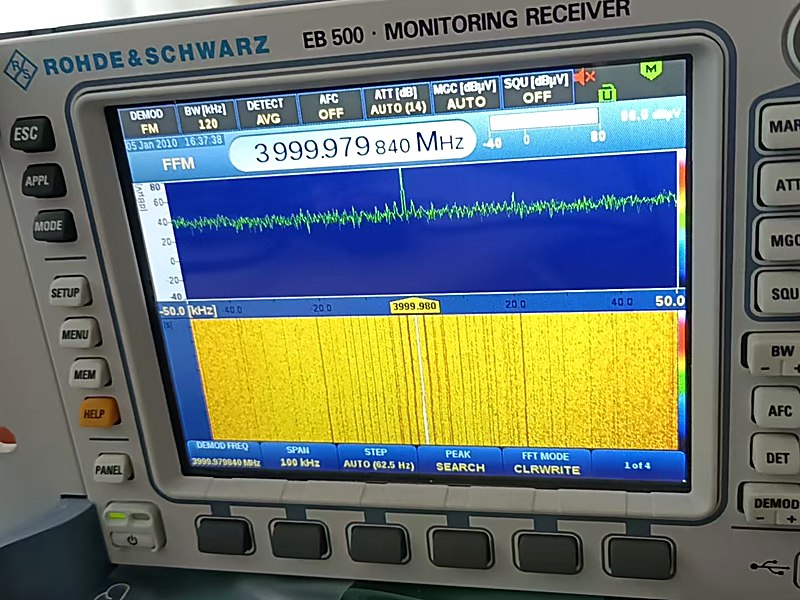Select the FFT MODE CLRWRITE softkey
Viewport: 800px width, 600px height.
(546, 463)
